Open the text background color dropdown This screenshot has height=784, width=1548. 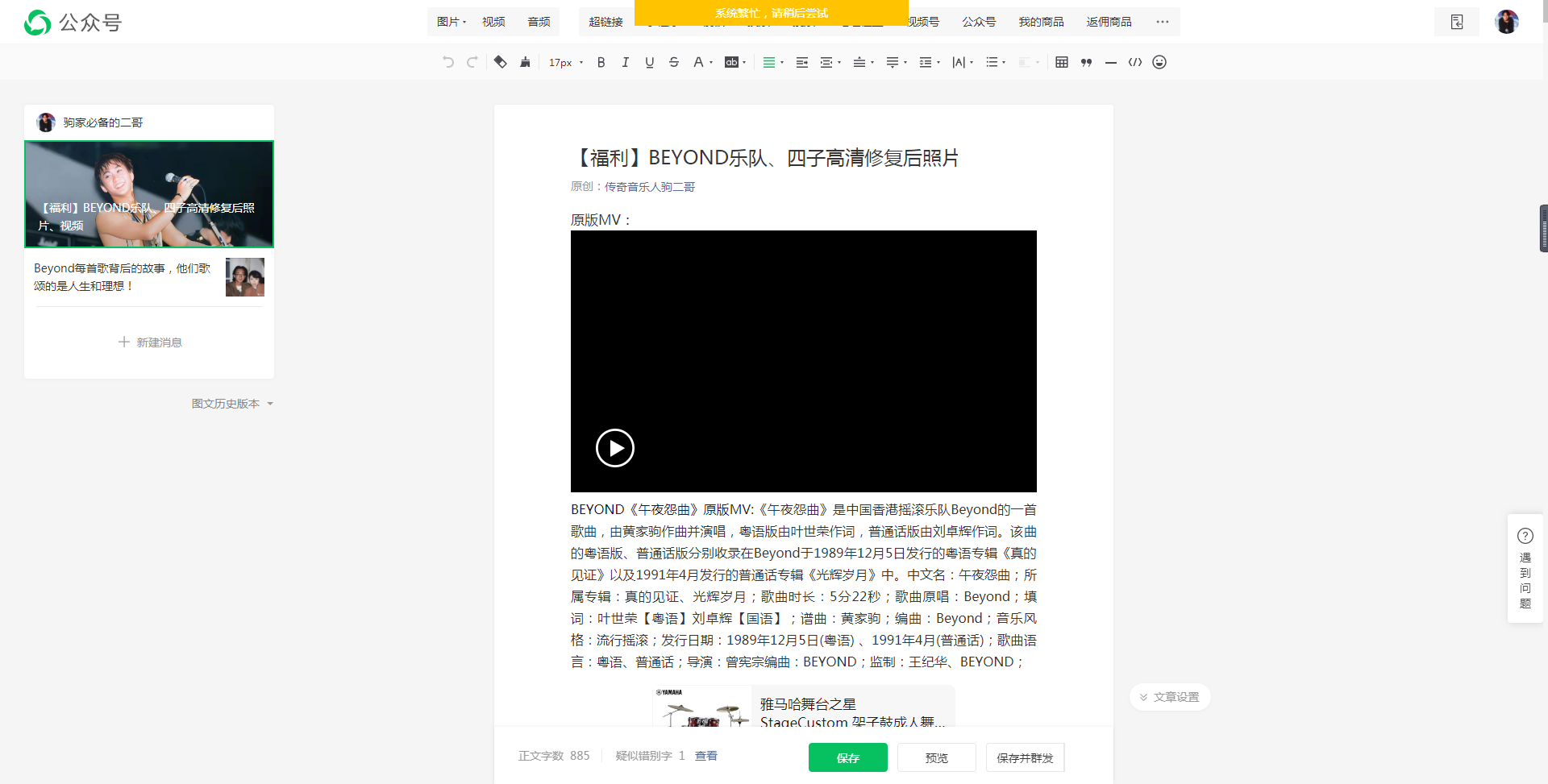pos(735,62)
